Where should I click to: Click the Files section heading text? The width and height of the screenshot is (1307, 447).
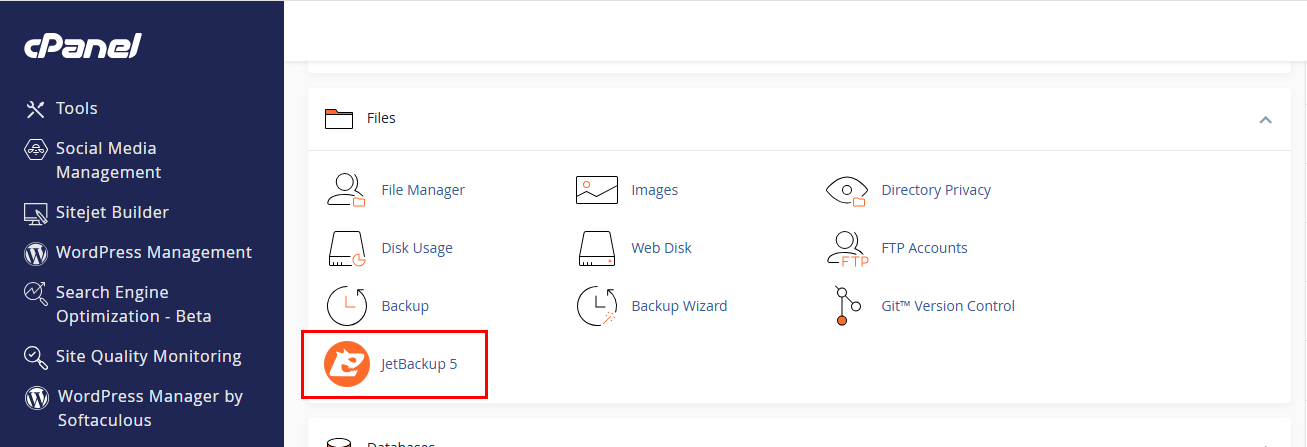381,118
